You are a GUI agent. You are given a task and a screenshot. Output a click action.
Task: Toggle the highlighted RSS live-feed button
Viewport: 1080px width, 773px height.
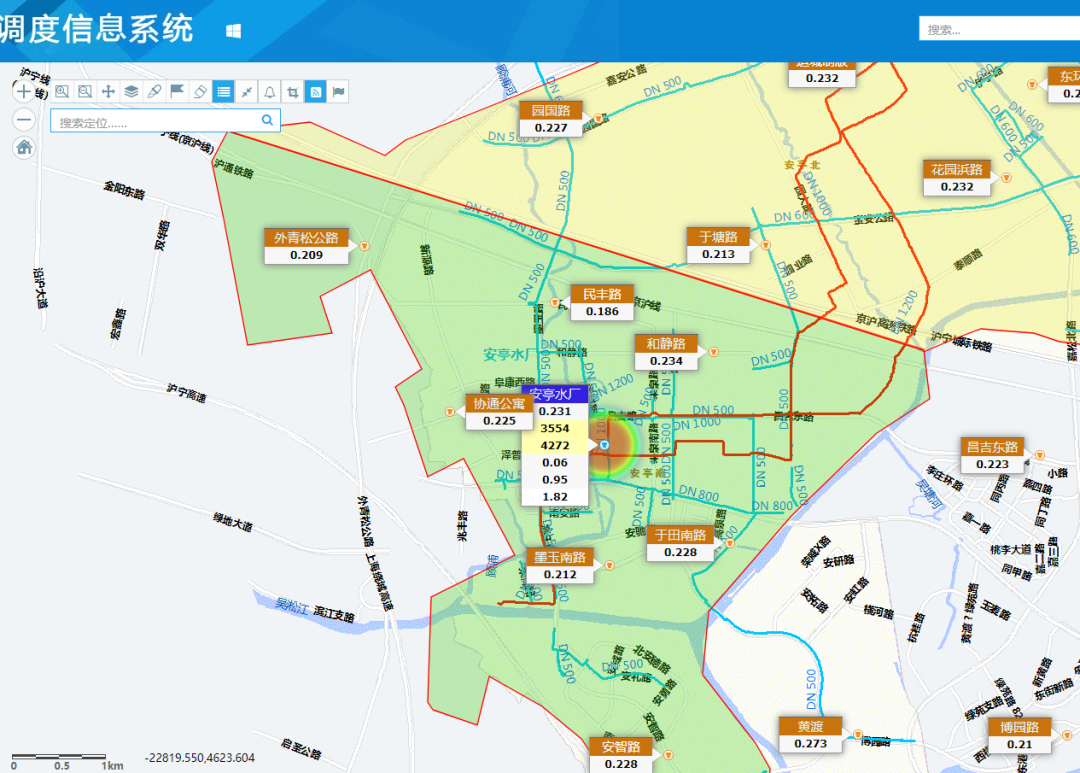[315, 91]
